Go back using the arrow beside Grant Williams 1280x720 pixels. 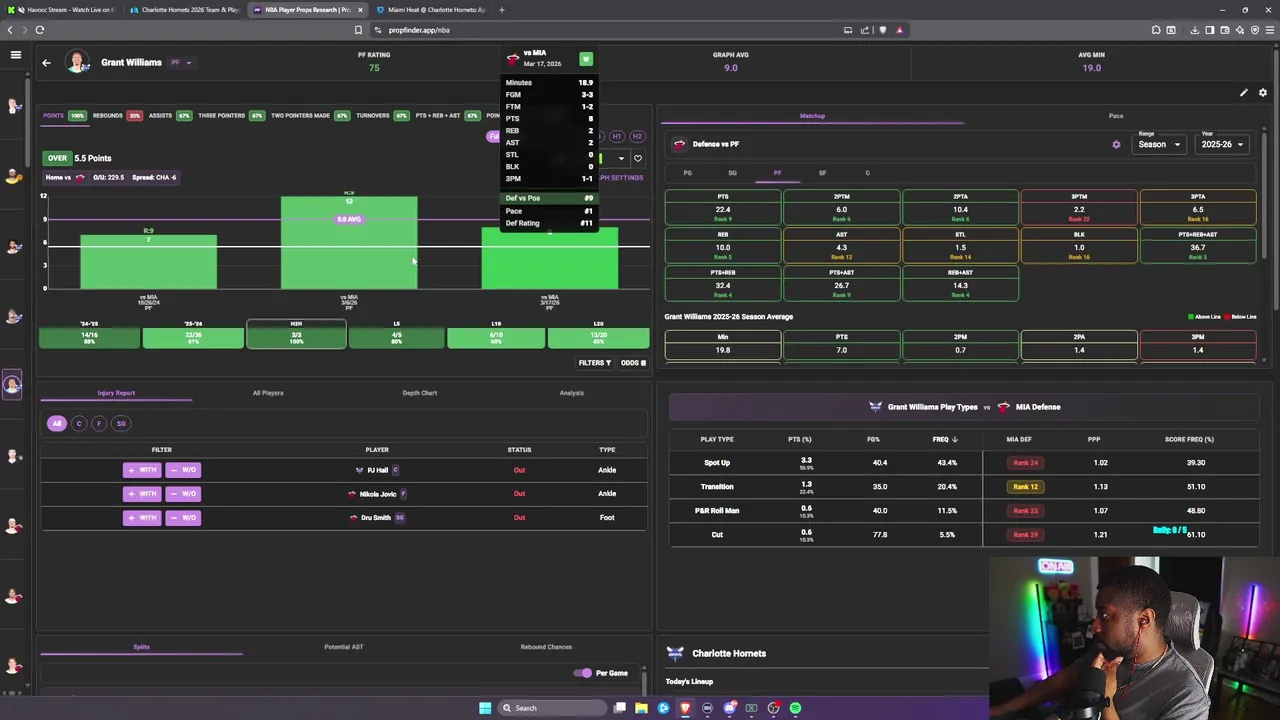click(46, 63)
